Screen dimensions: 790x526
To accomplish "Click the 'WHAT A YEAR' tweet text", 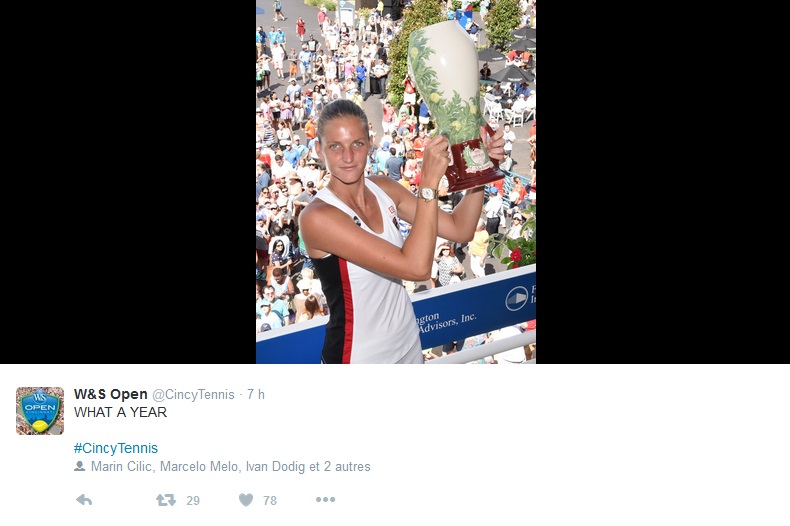I will point(120,412).
